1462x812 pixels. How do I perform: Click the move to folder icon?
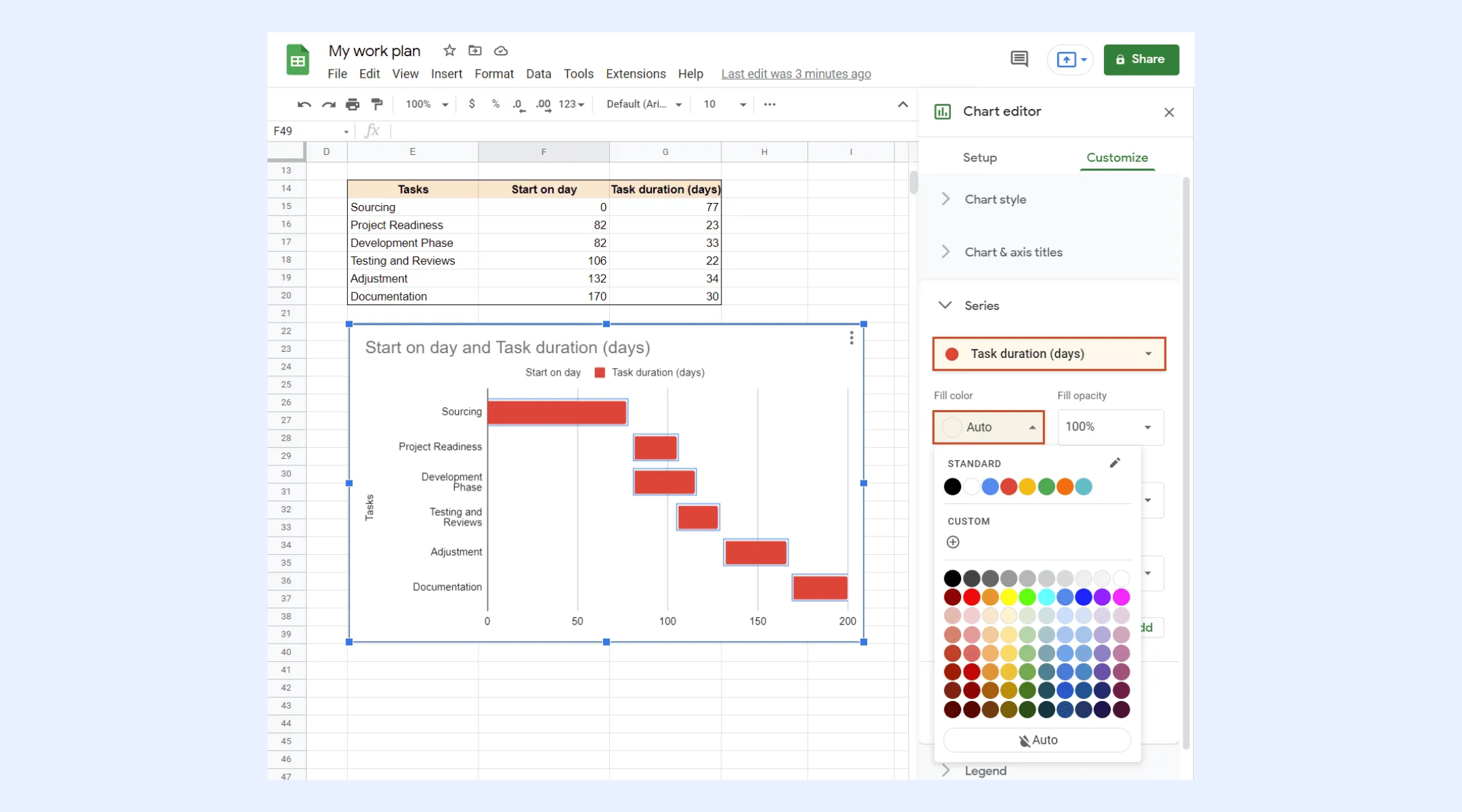475,51
